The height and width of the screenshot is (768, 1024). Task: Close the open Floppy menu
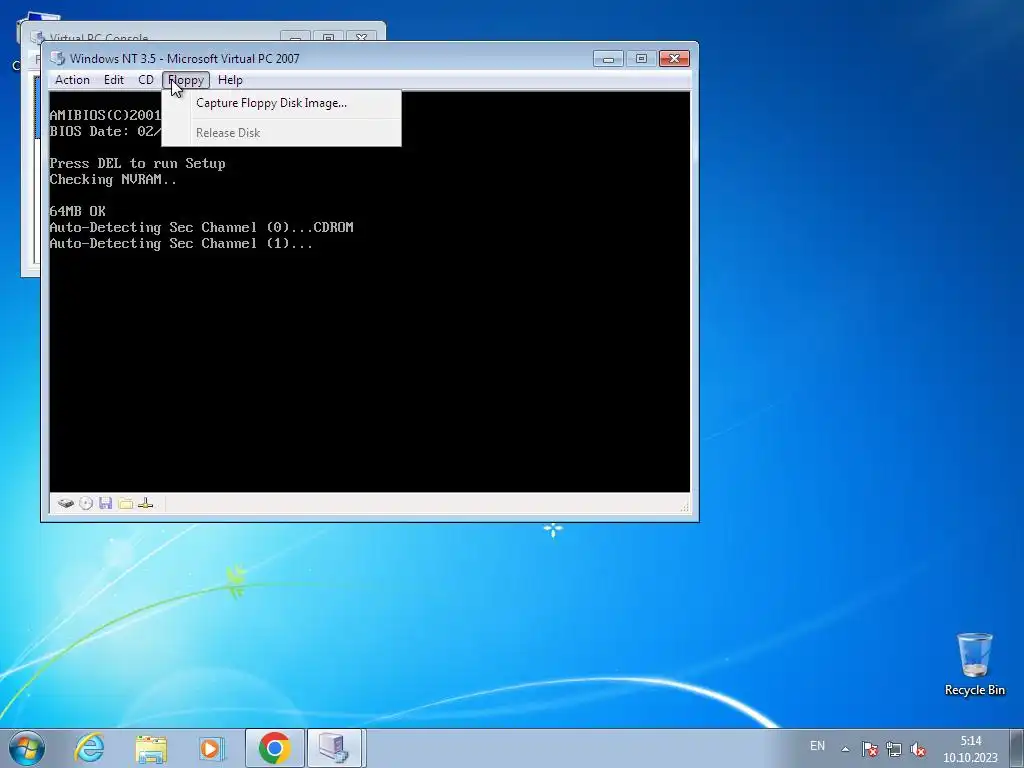(x=186, y=80)
